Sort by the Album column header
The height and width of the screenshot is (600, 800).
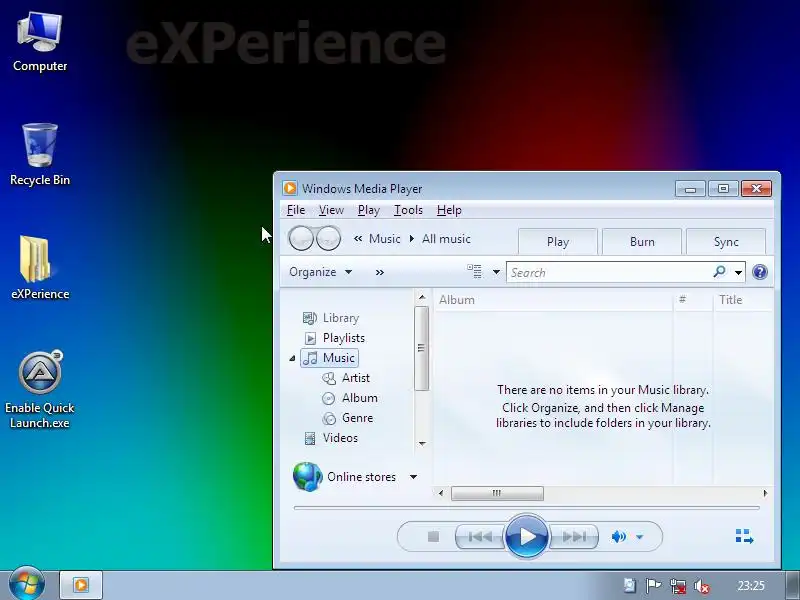click(x=553, y=300)
